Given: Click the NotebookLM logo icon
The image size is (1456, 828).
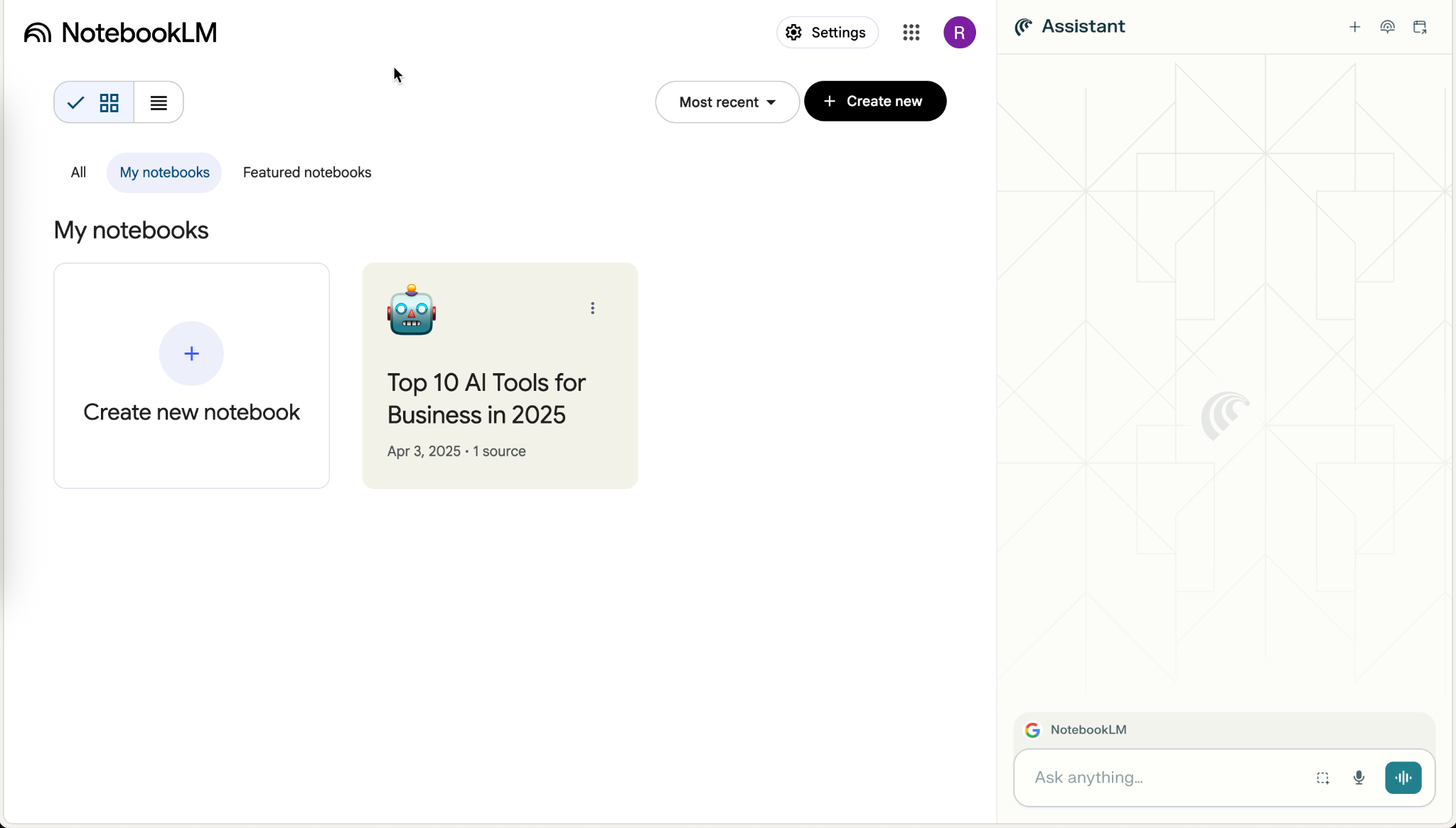Looking at the screenshot, I should pos(38,33).
